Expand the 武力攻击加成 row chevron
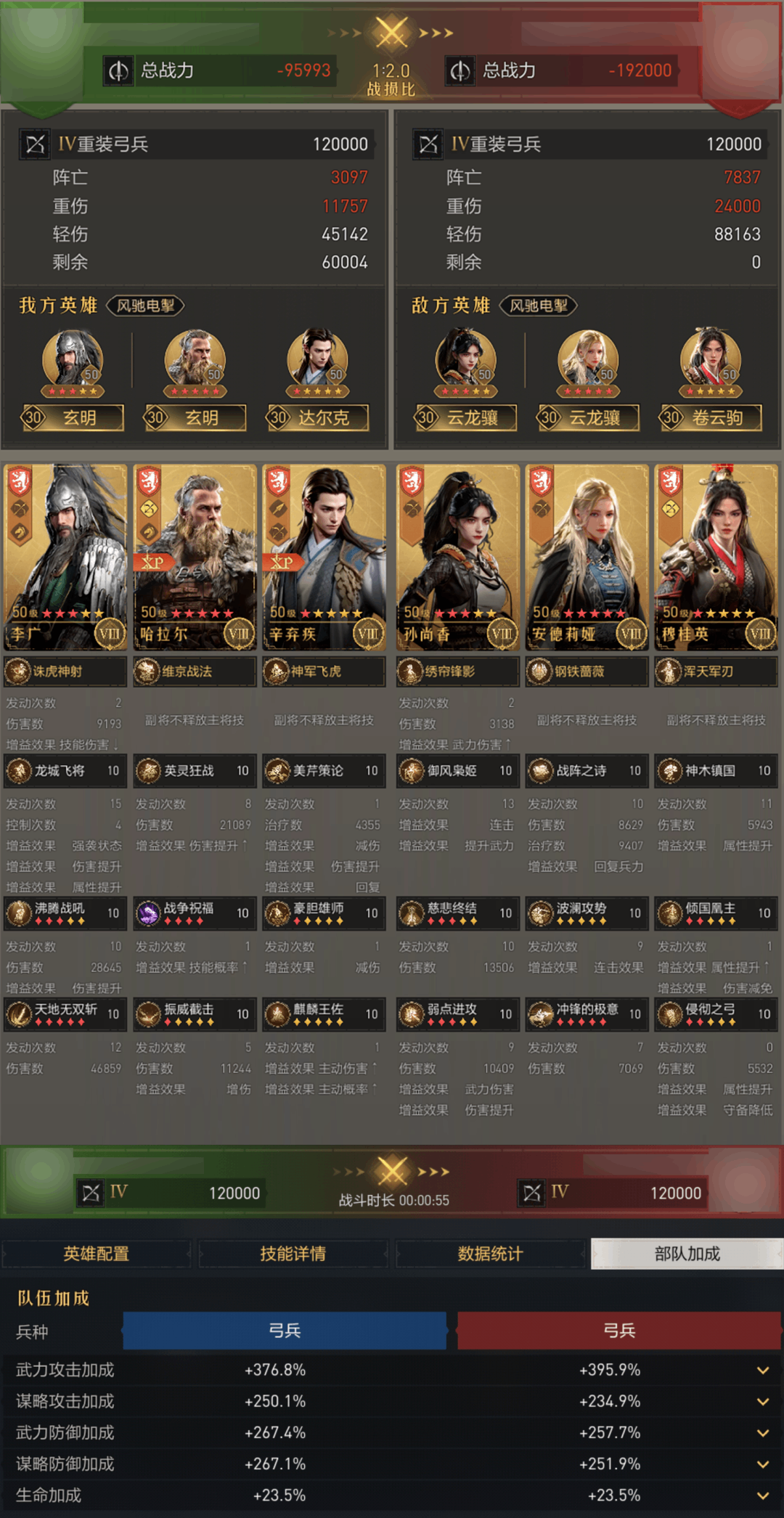 [x=763, y=1371]
